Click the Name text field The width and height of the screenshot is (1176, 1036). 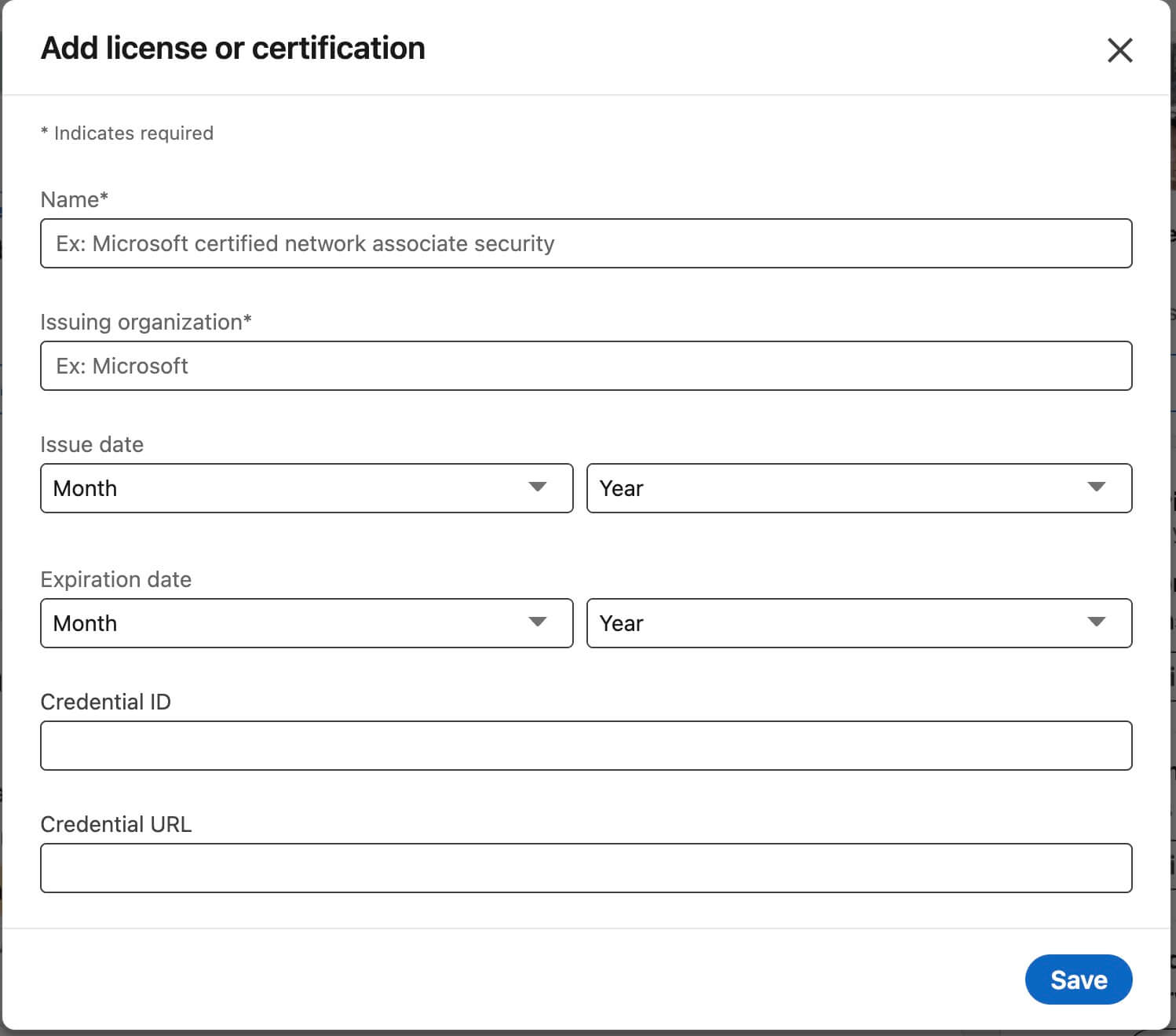pyautogui.click(x=586, y=243)
